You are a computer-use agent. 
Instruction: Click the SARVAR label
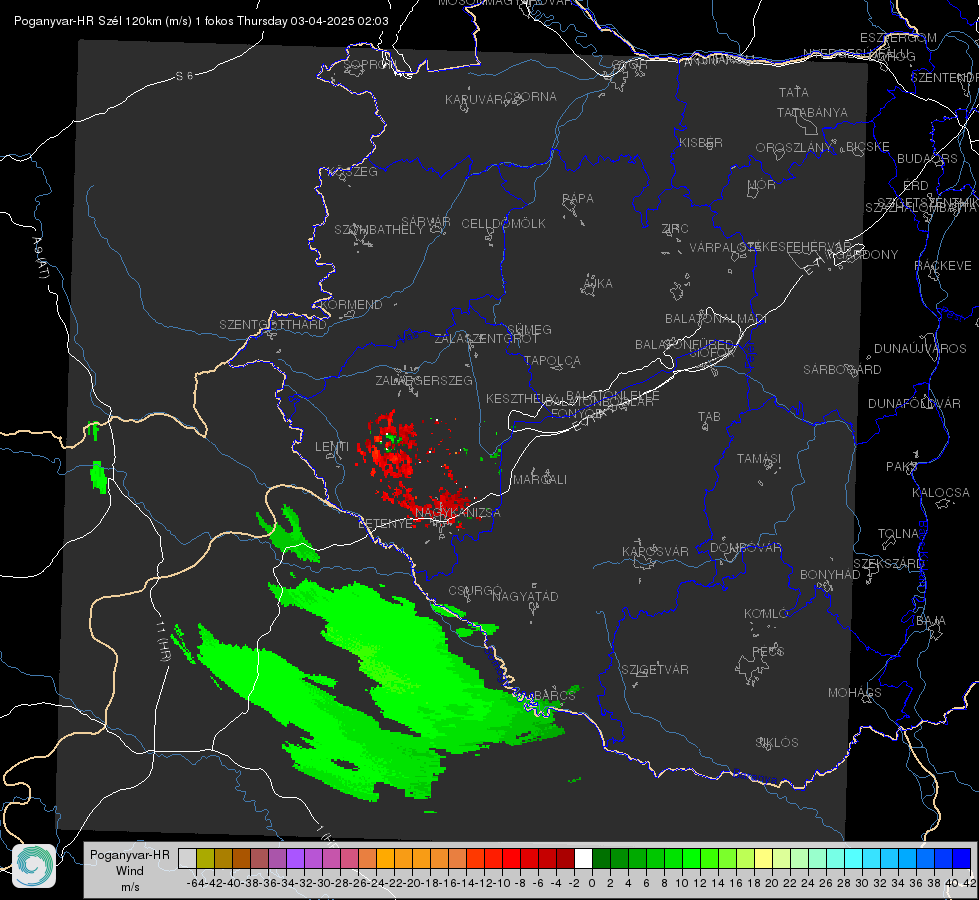pos(425,222)
